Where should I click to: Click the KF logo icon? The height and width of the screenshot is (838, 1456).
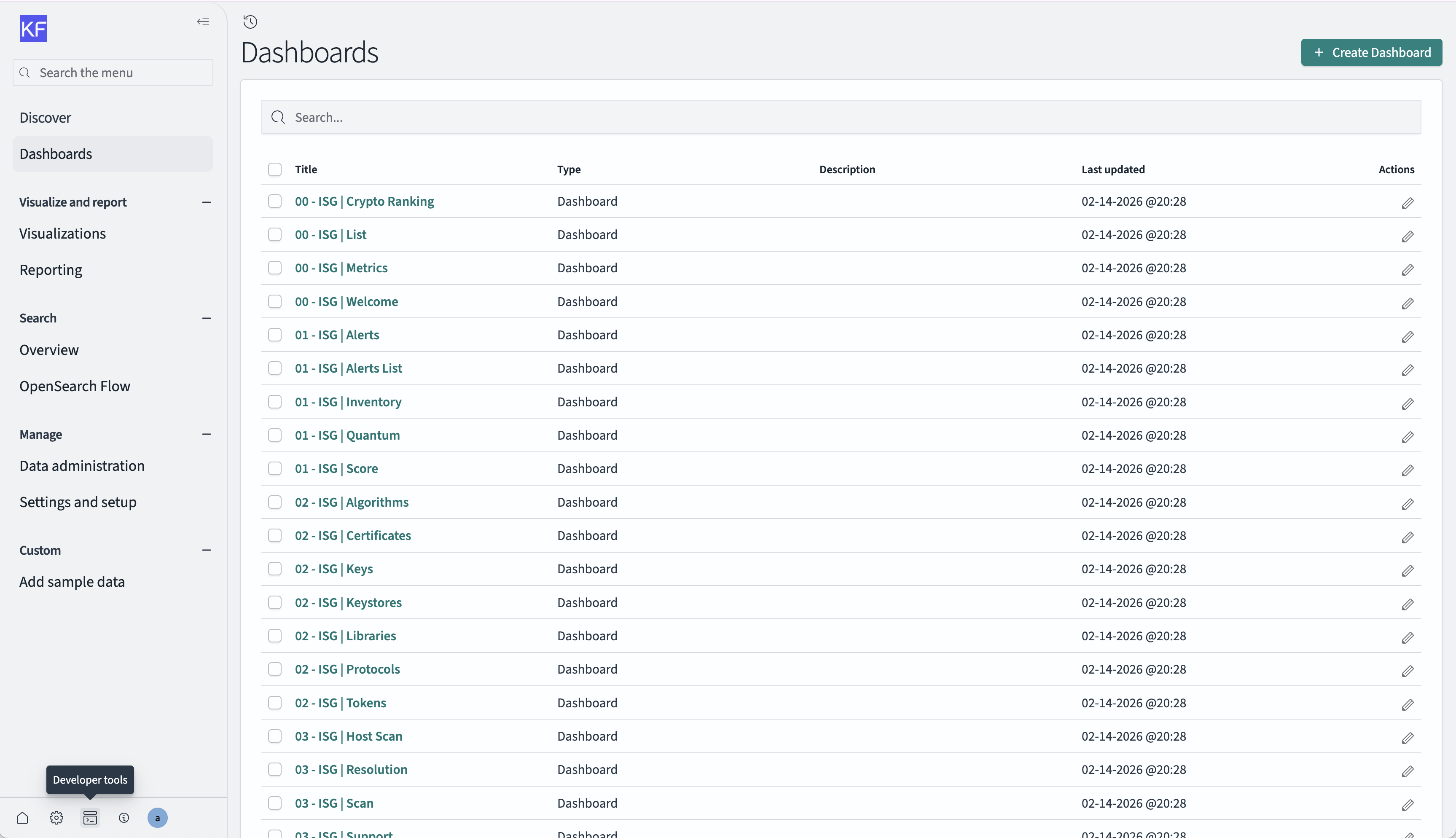[33, 29]
